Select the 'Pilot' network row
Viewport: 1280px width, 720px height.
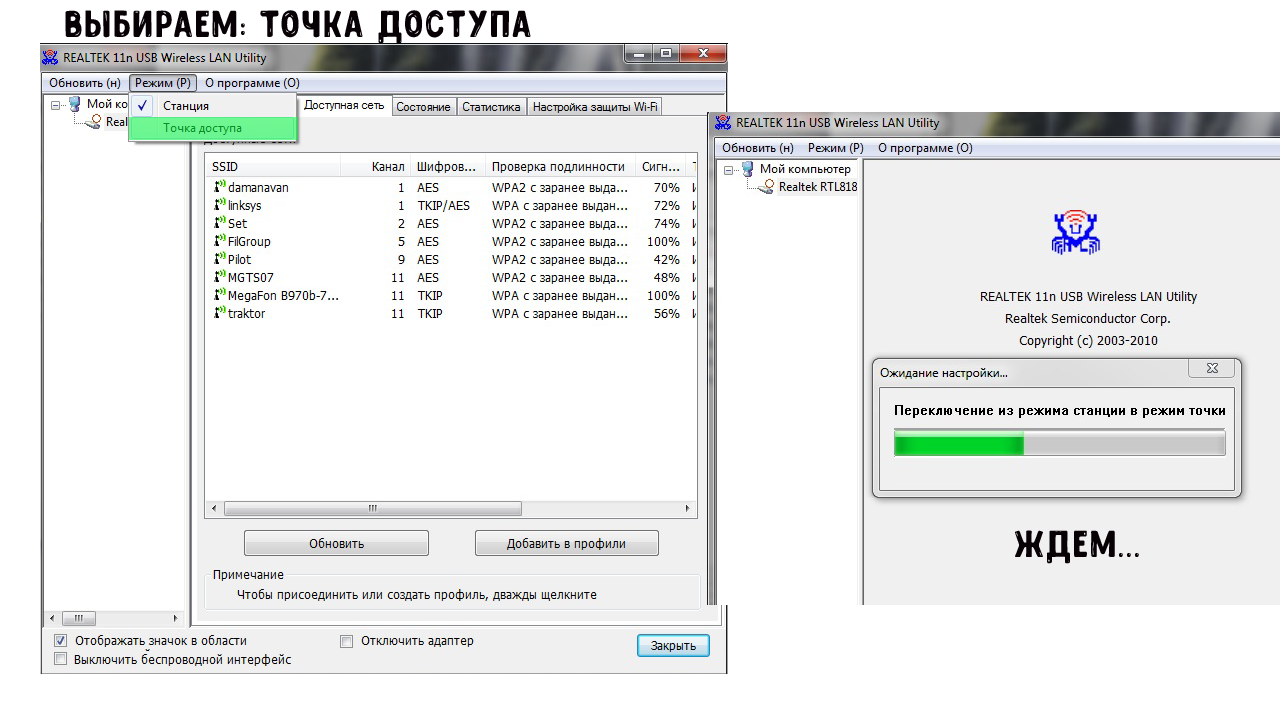pos(451,259)
